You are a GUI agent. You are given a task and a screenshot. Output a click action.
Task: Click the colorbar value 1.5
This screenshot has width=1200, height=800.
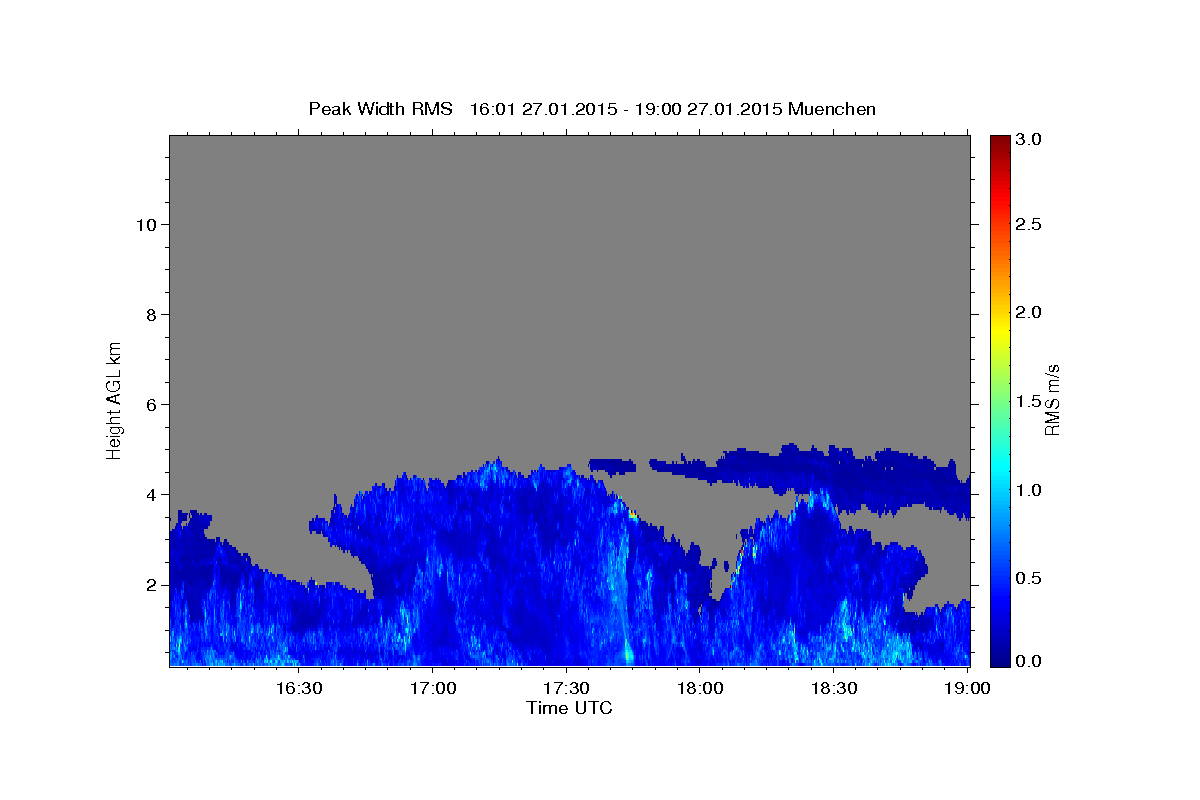pyautogui.click(x=1029, y=401)
